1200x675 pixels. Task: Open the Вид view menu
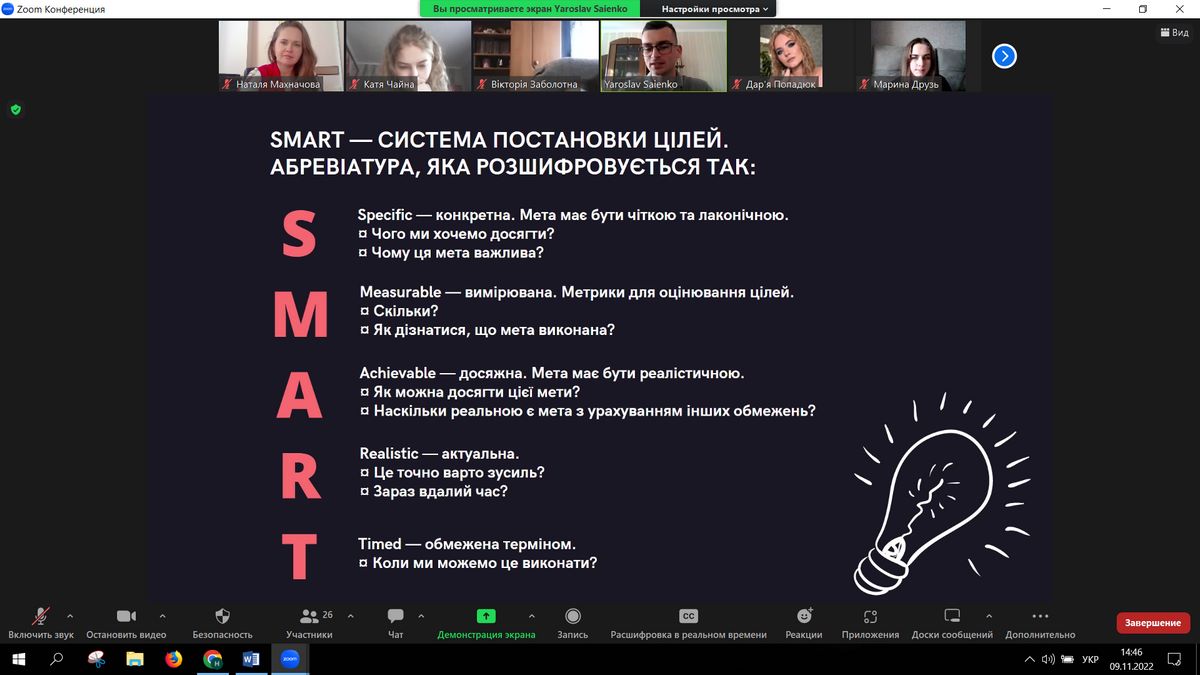pos(1174,33)
